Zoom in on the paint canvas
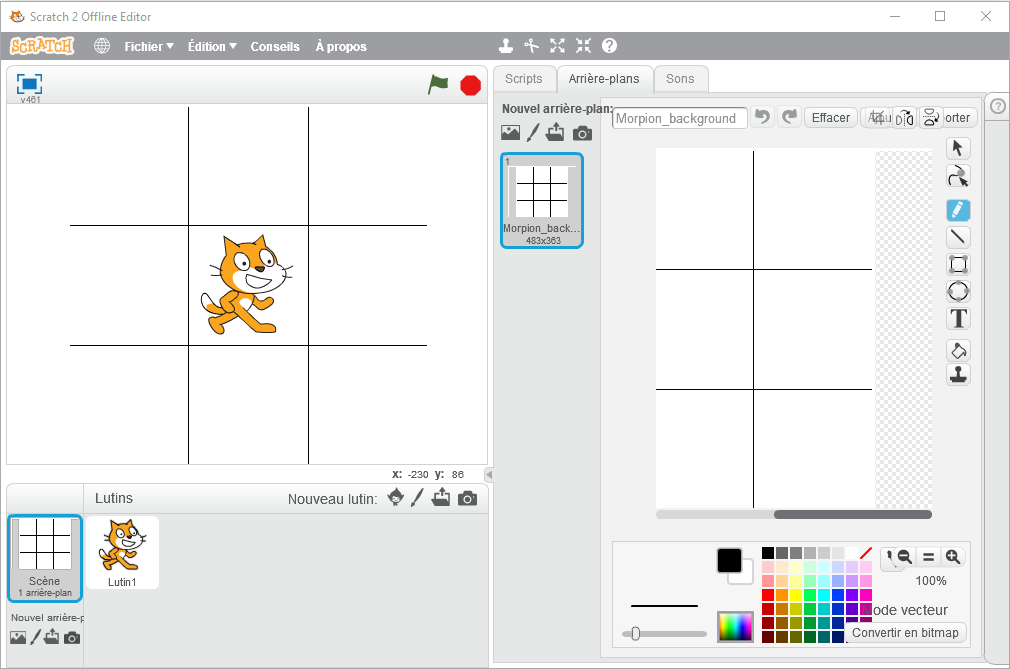The height and width of the screenshot is (669, 1010). (x=953, y=557)
